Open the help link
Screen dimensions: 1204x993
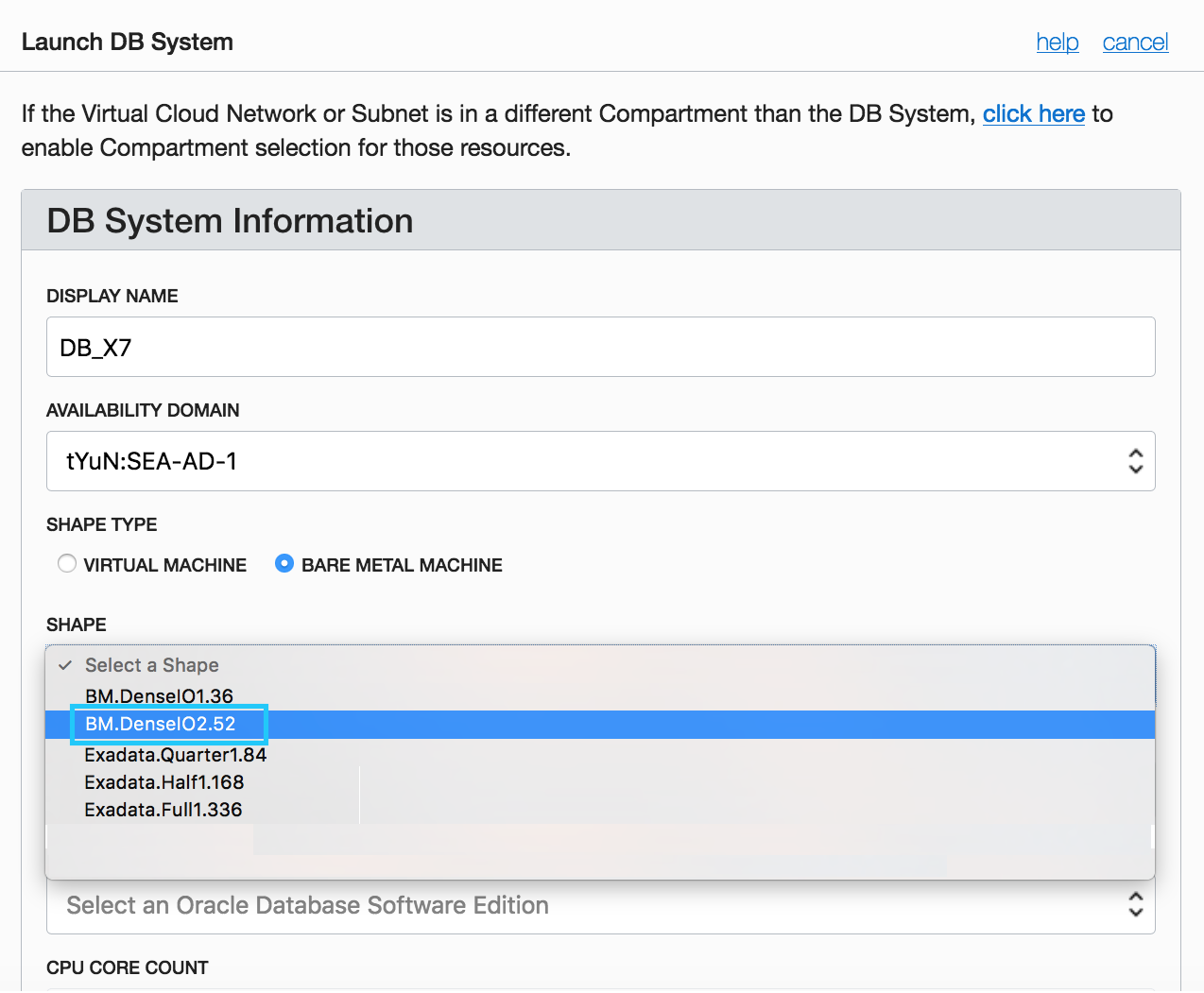tap(1057, 43)
